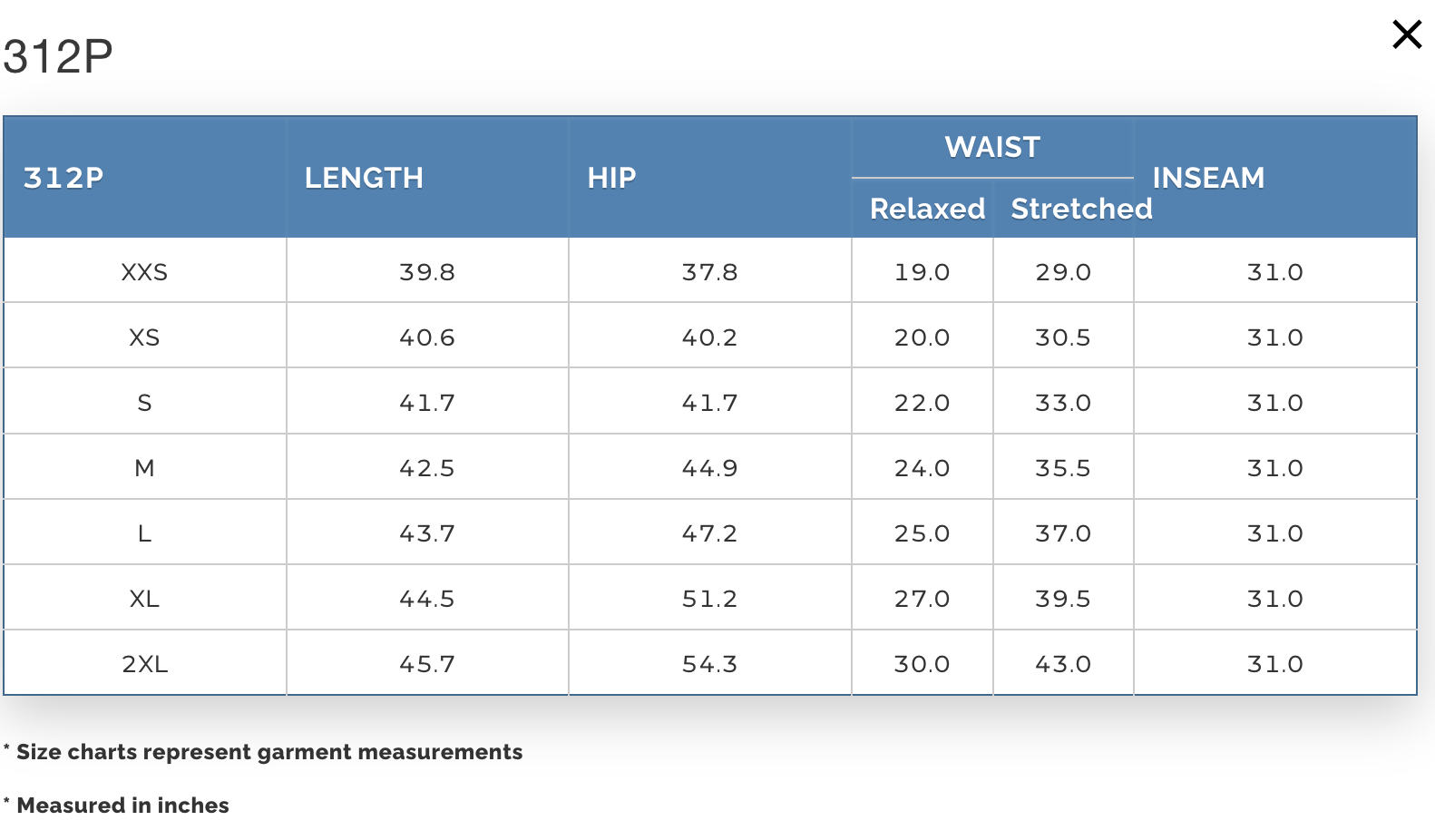Click the Relaxed waist sub-header
Viewport: 1435px width, 840px height.
point(927,209)
